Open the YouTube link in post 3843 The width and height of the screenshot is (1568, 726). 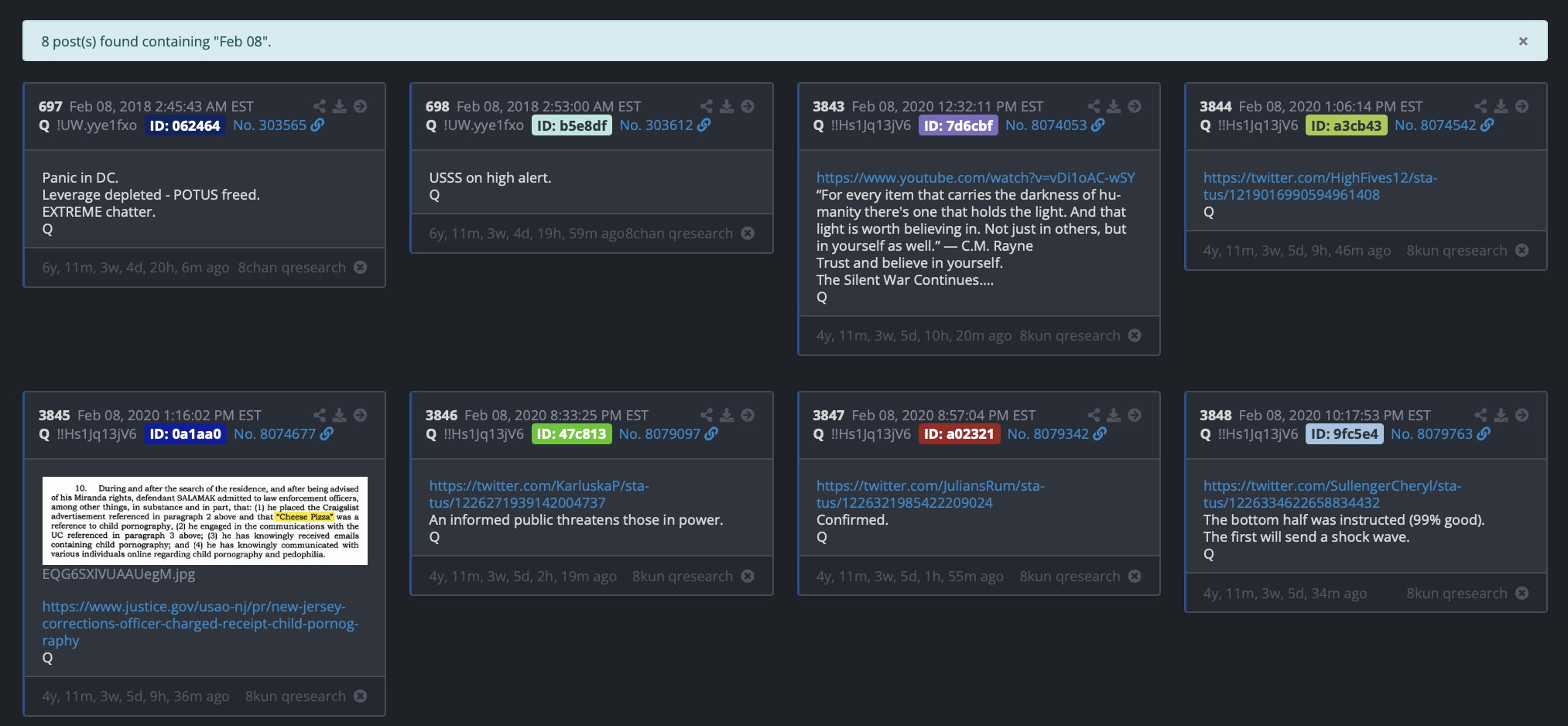point(975,178)
